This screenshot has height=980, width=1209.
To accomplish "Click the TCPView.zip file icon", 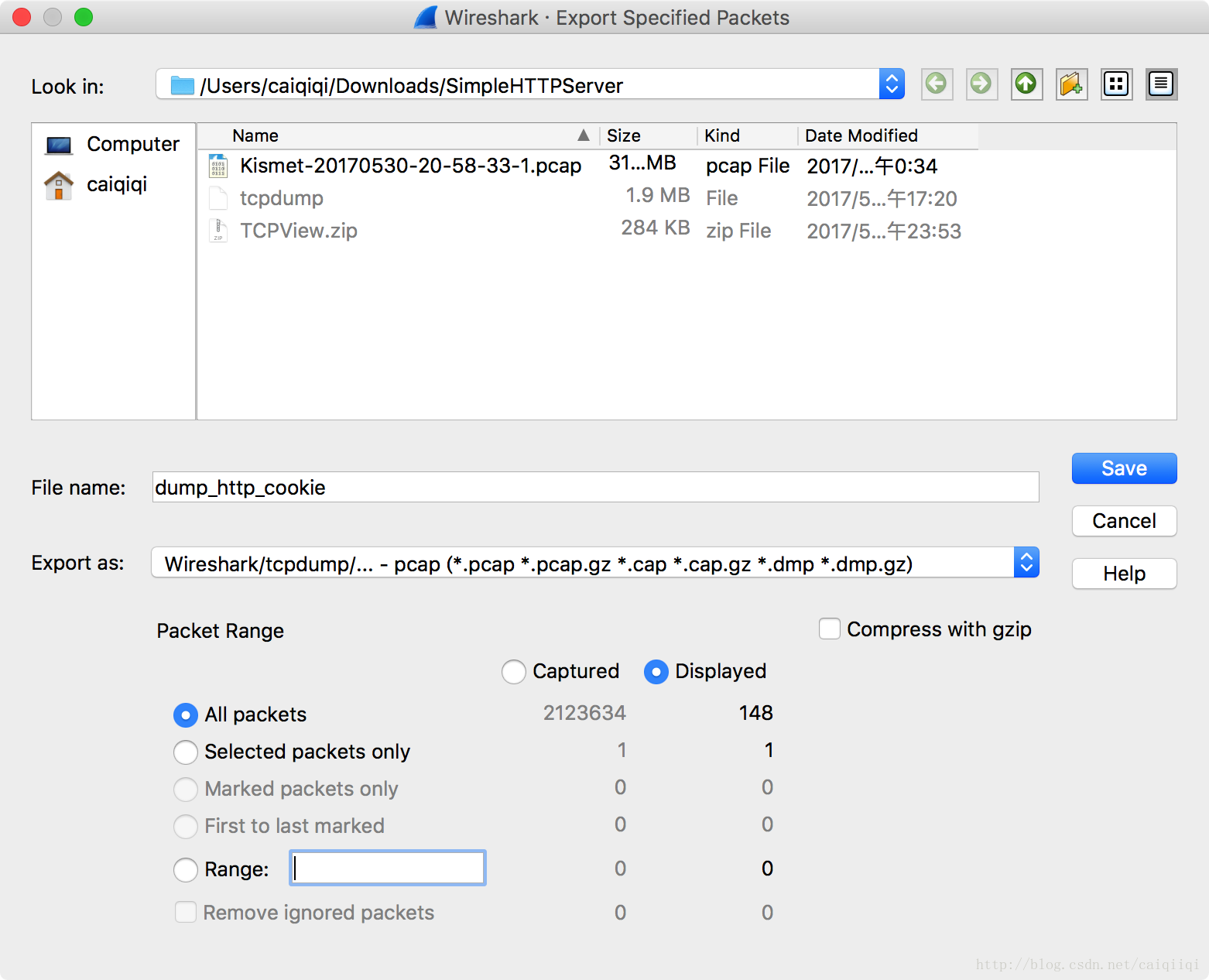I will [x=218, y=231].
